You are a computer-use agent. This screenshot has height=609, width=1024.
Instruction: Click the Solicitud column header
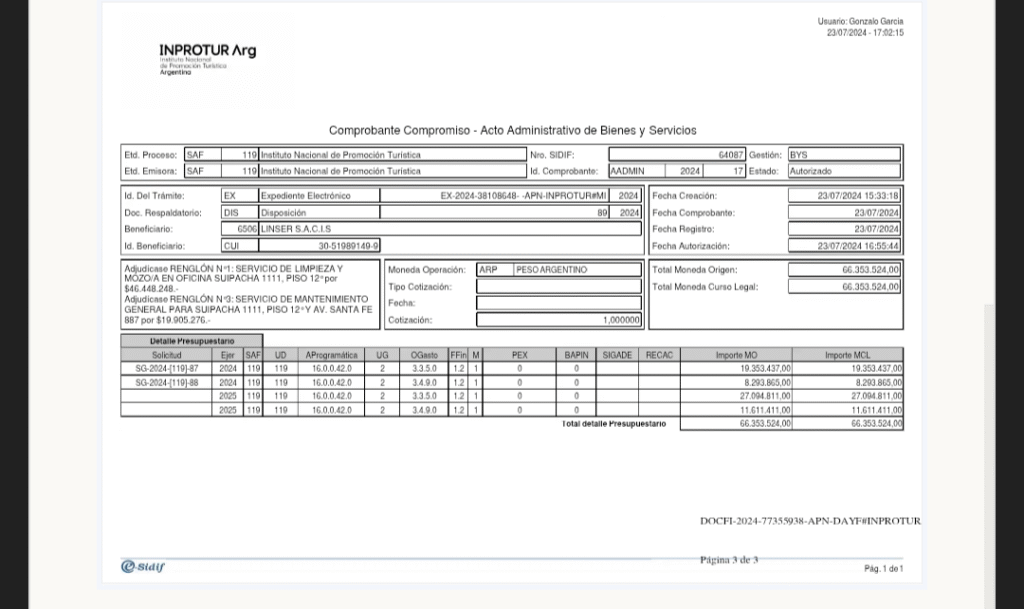pos(167,355)
